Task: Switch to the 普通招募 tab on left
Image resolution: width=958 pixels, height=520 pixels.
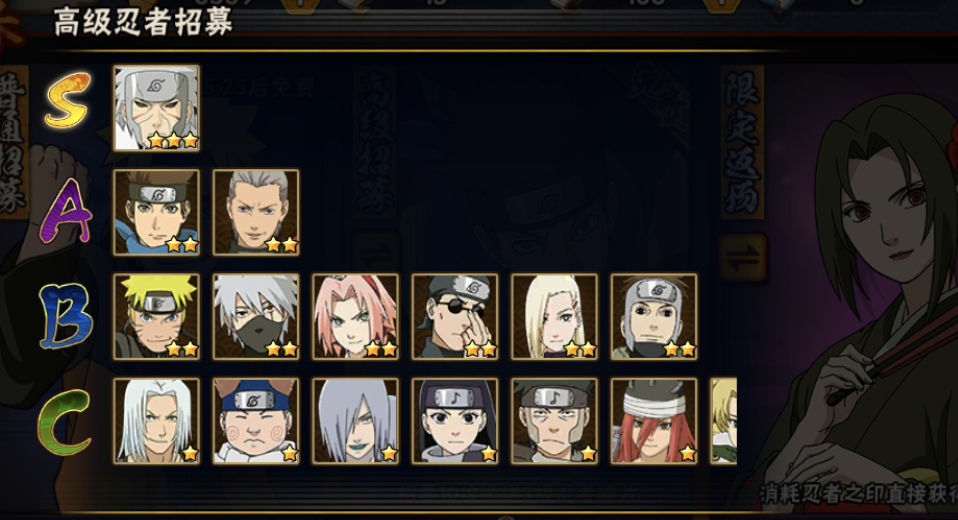Action: pyautogui.click(x=13, y=142)
